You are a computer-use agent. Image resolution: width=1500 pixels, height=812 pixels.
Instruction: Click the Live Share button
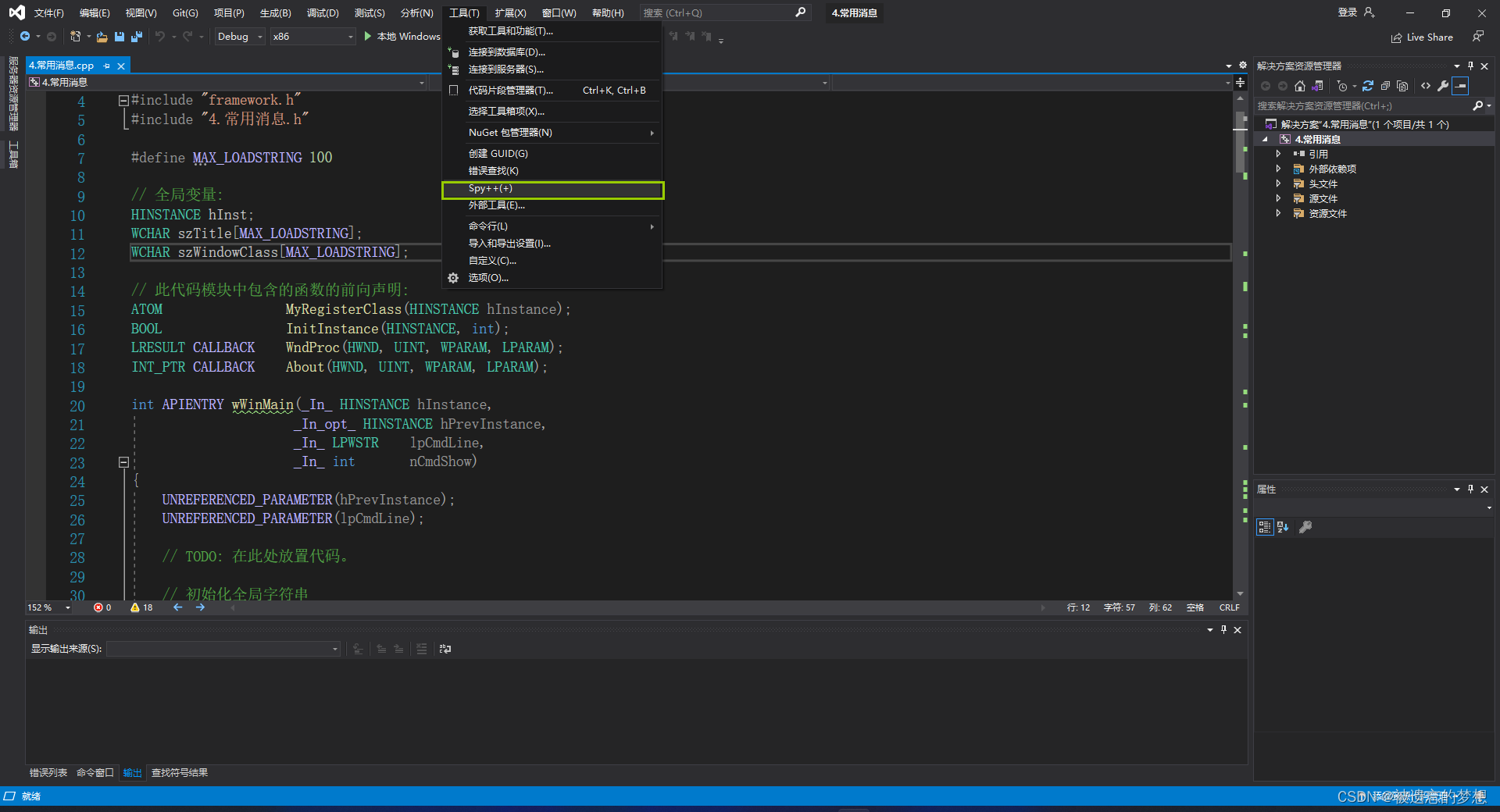[1422, 37]
